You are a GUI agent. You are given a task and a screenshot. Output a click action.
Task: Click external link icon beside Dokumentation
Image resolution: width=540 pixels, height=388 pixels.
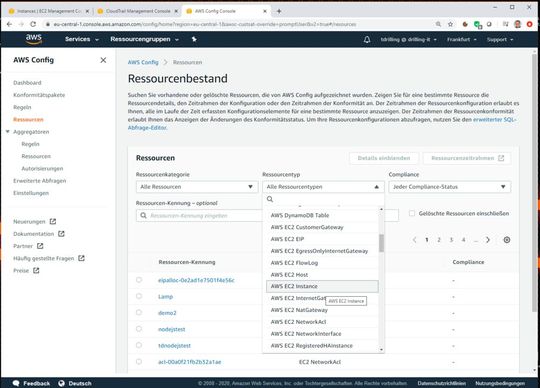coord(61,234)
